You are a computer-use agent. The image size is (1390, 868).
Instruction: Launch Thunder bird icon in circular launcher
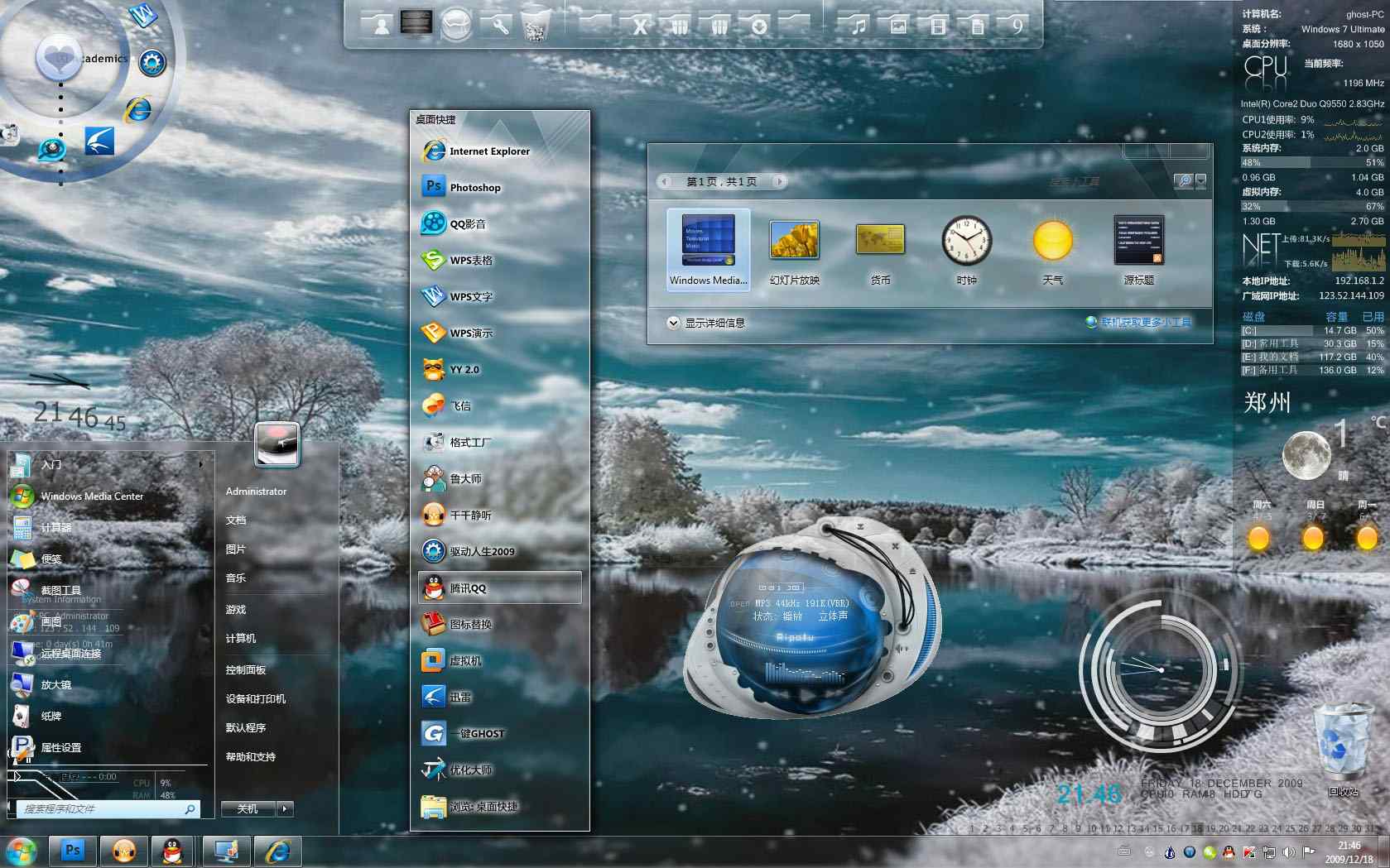(99, 141)
